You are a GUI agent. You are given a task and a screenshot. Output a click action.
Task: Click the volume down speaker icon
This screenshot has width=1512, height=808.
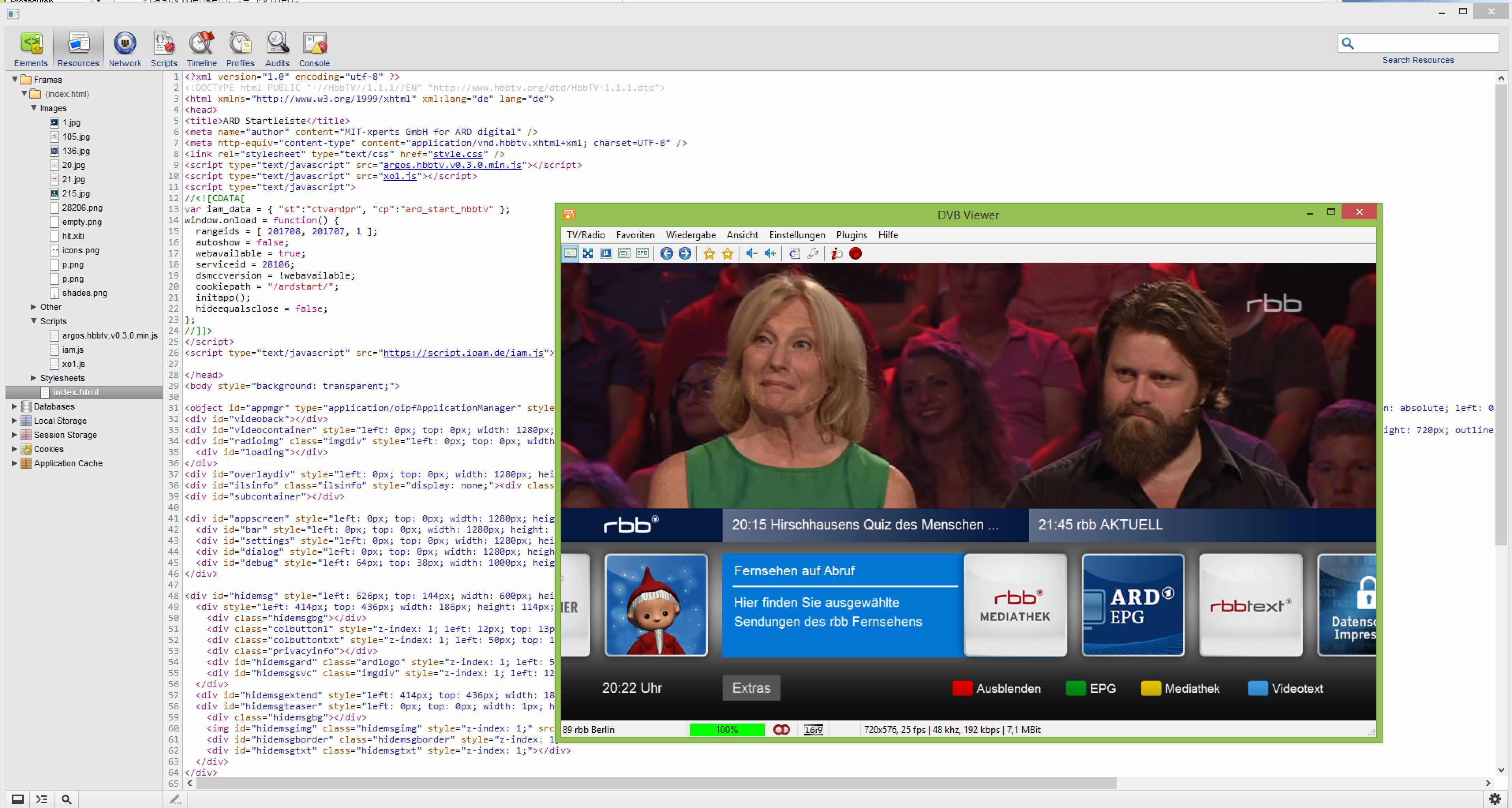pos(751,254)
